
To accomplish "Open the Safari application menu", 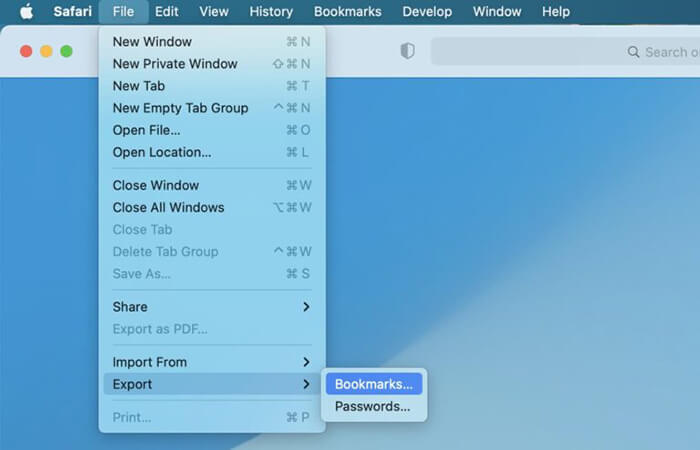I will tap(72, 11).
